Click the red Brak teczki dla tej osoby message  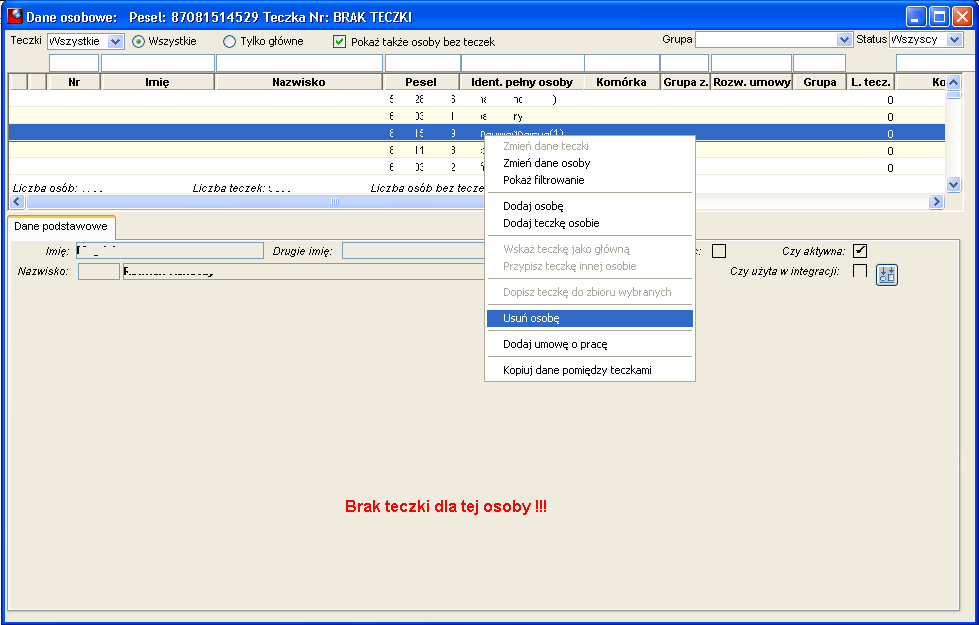pyautogui.click(x=446, y=506)
